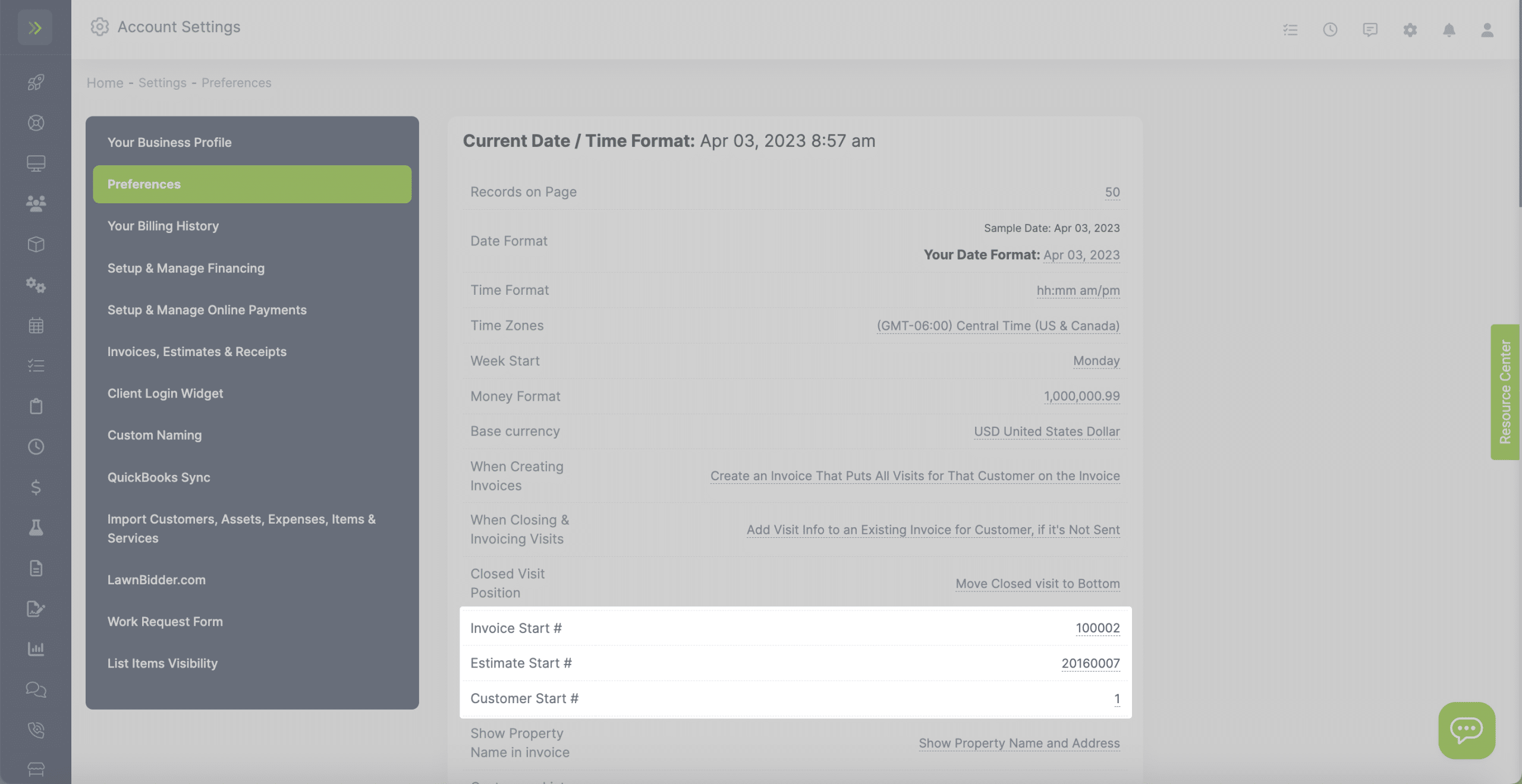
Task: Open the clock history icon in header
Action: click(x=1330, y=30)
